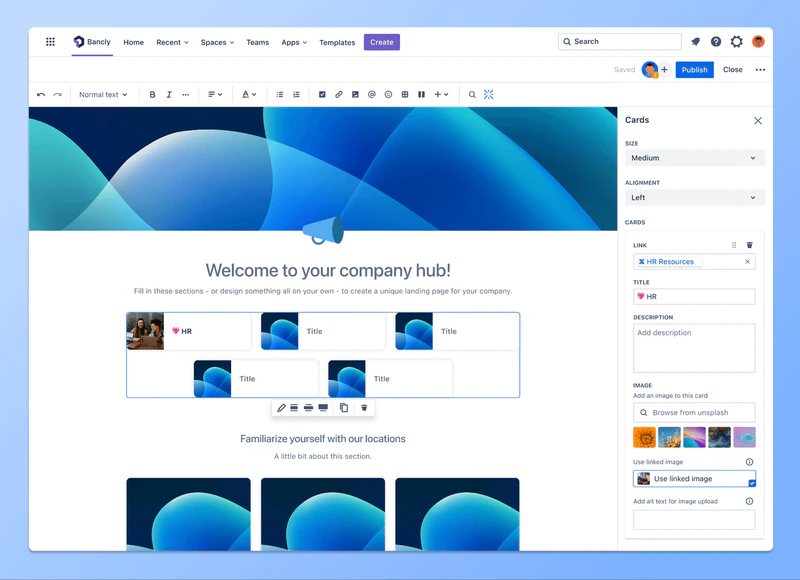Image resolution: width=800 pixels, height=580 pixels.
Task: Toggle italic formatting
Action: point(169,94)
